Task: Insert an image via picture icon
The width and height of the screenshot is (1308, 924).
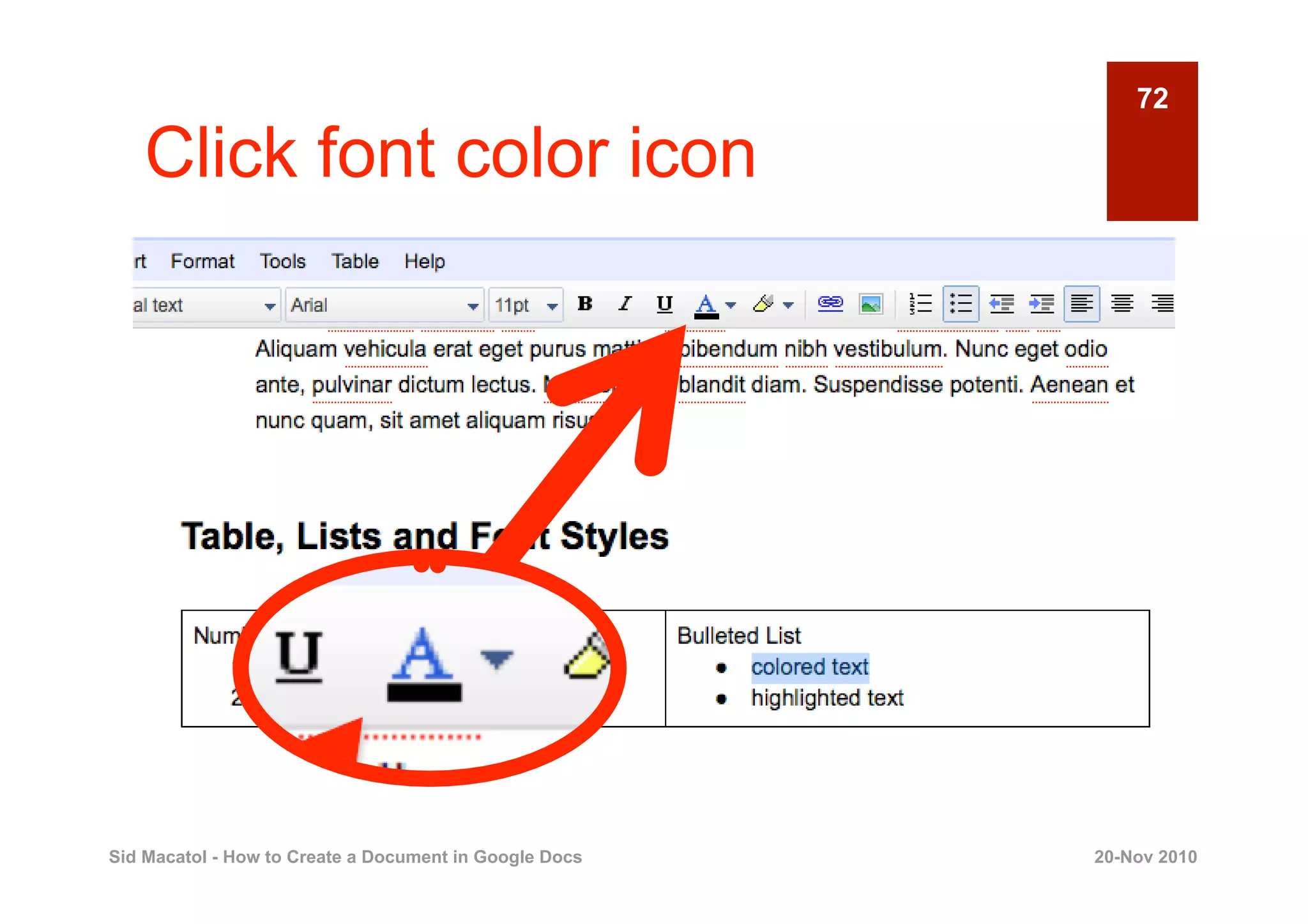Action: pos(871,304)
